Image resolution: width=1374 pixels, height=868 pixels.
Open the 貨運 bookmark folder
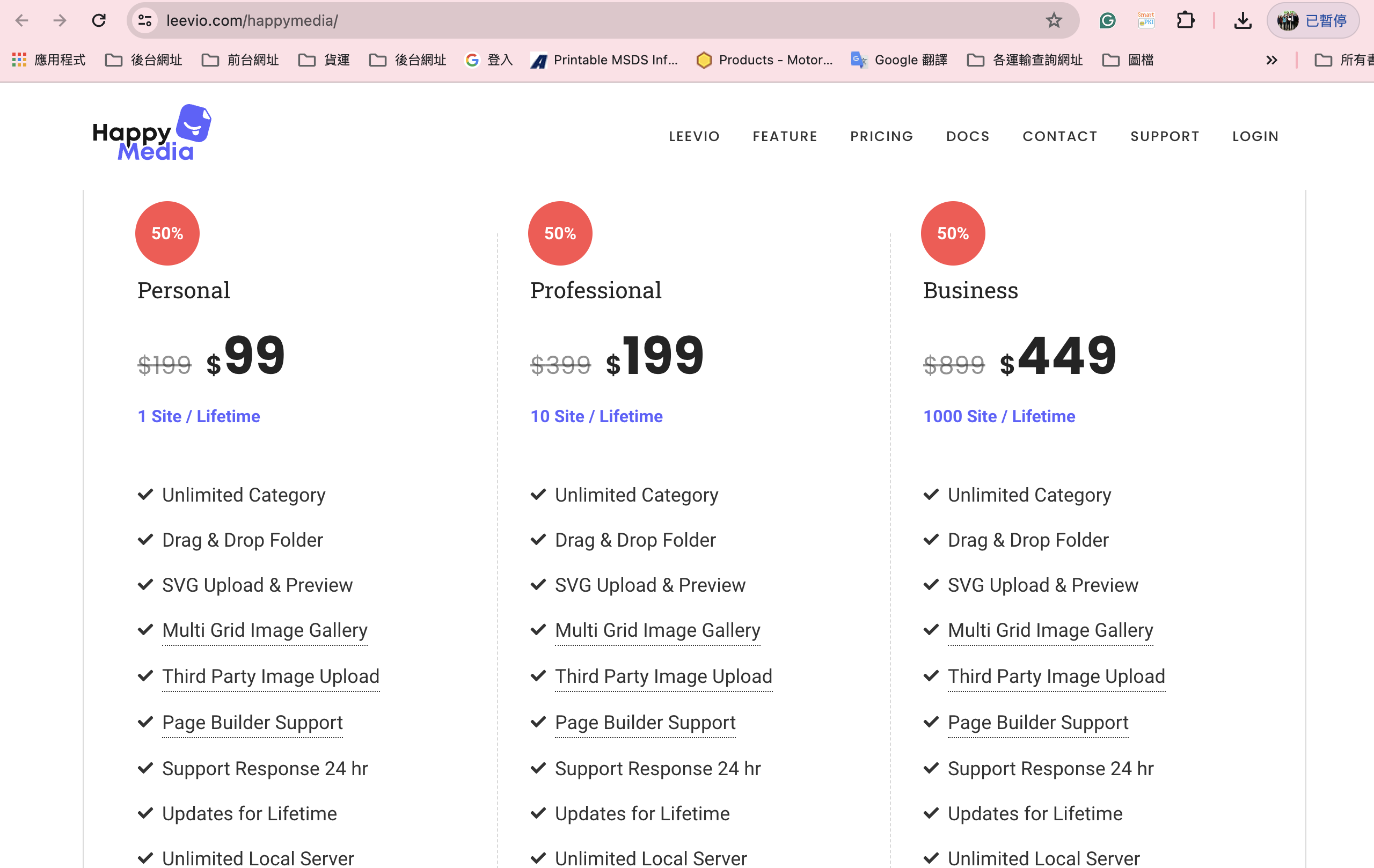point(324,60)
